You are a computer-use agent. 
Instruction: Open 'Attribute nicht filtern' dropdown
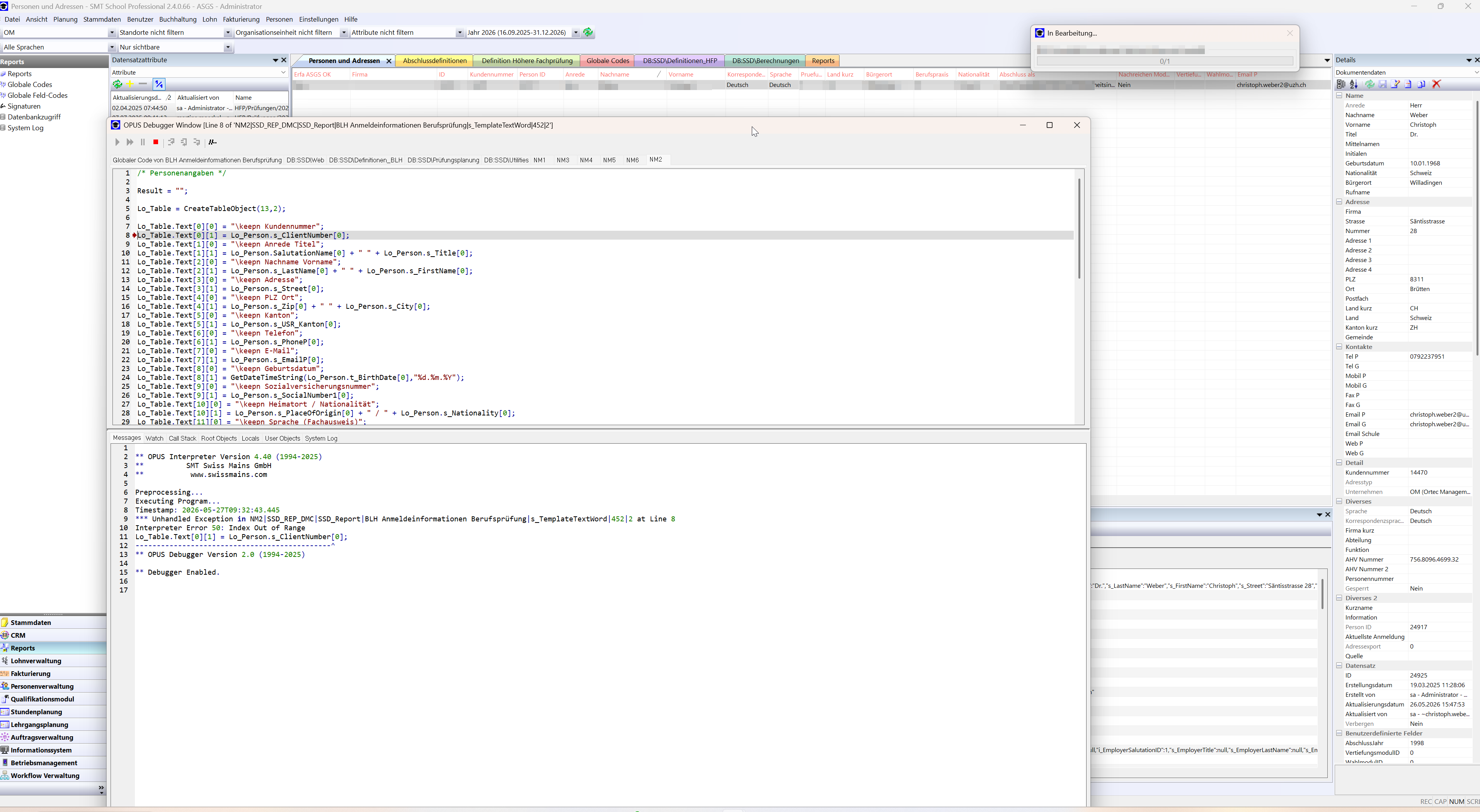click(460, 33)
